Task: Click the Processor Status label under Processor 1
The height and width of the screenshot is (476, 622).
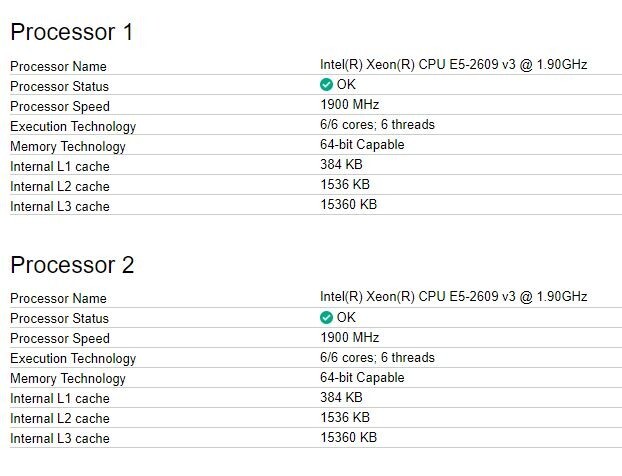Action: click(60, 86)
